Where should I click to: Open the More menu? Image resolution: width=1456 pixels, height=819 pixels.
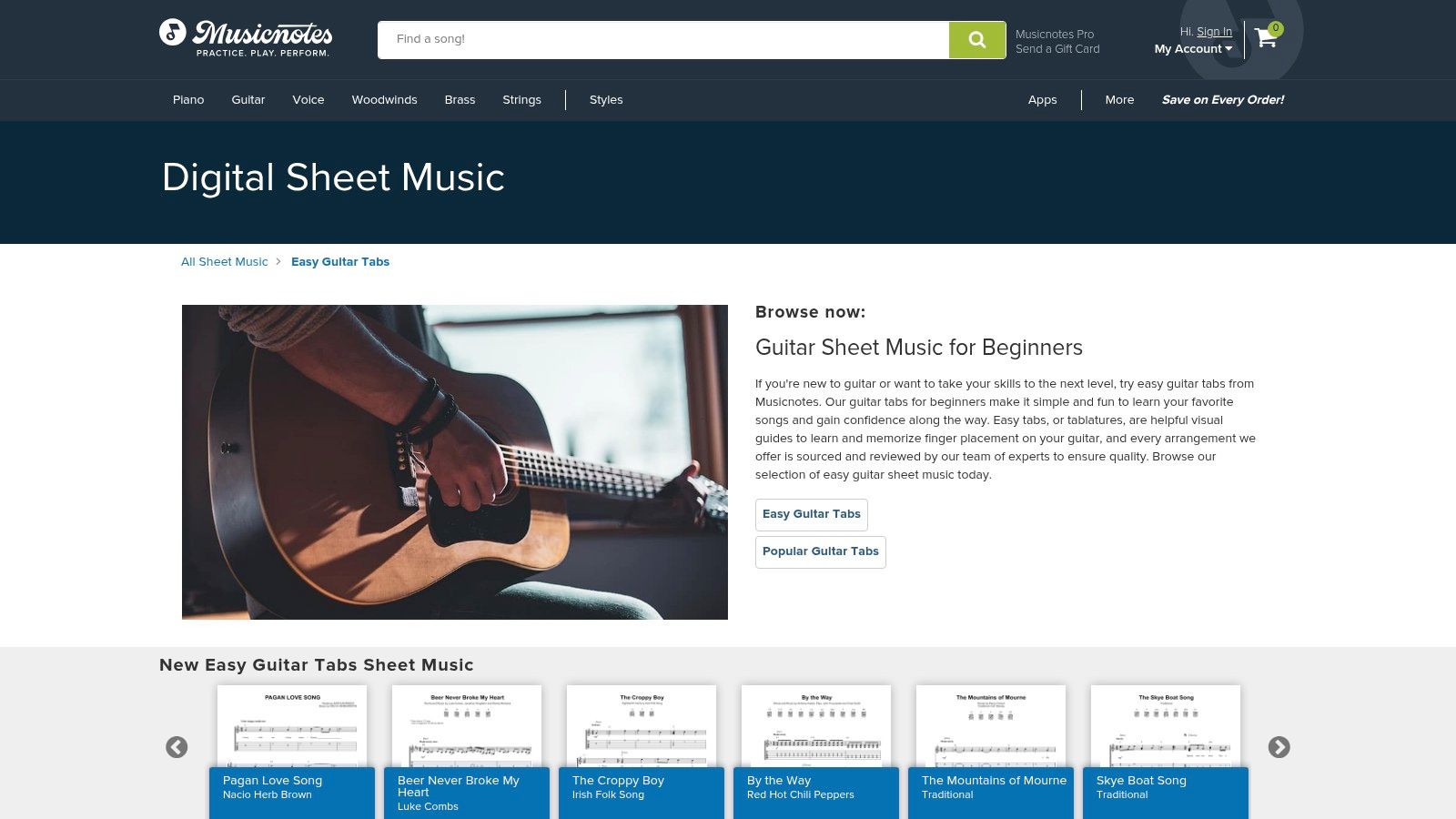[x=1119, y=100]
